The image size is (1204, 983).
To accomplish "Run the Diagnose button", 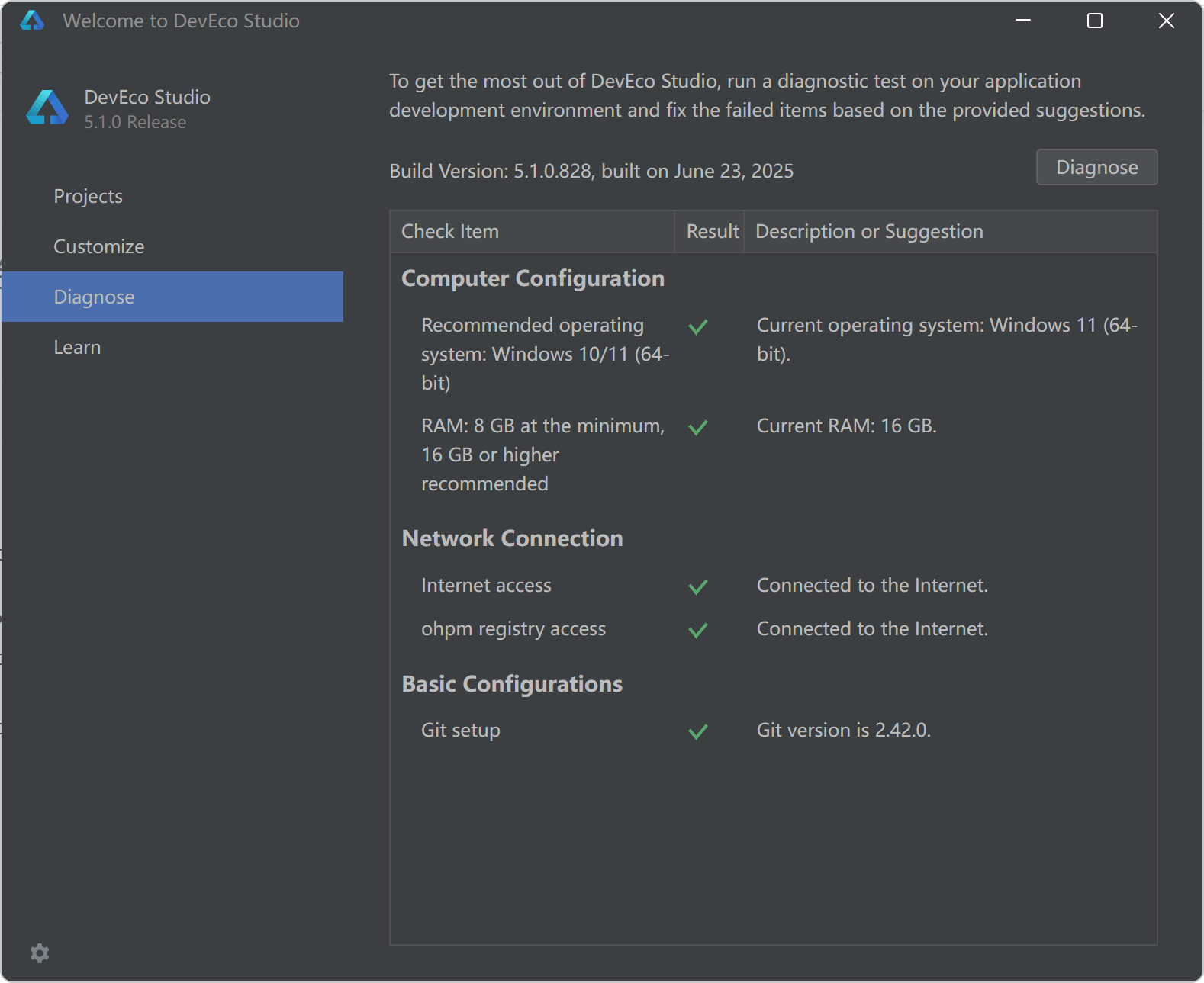I will click(x=1096, y=167).
